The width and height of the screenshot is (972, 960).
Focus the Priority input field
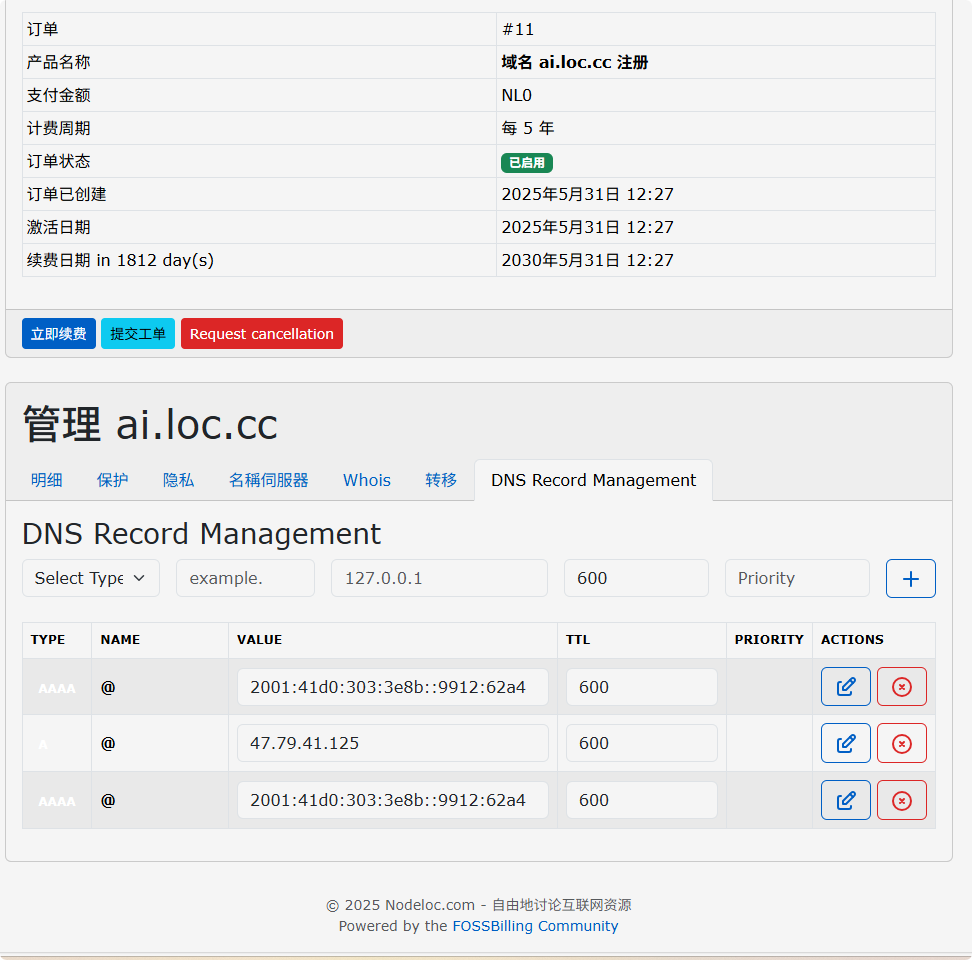(x=797, y=578)
